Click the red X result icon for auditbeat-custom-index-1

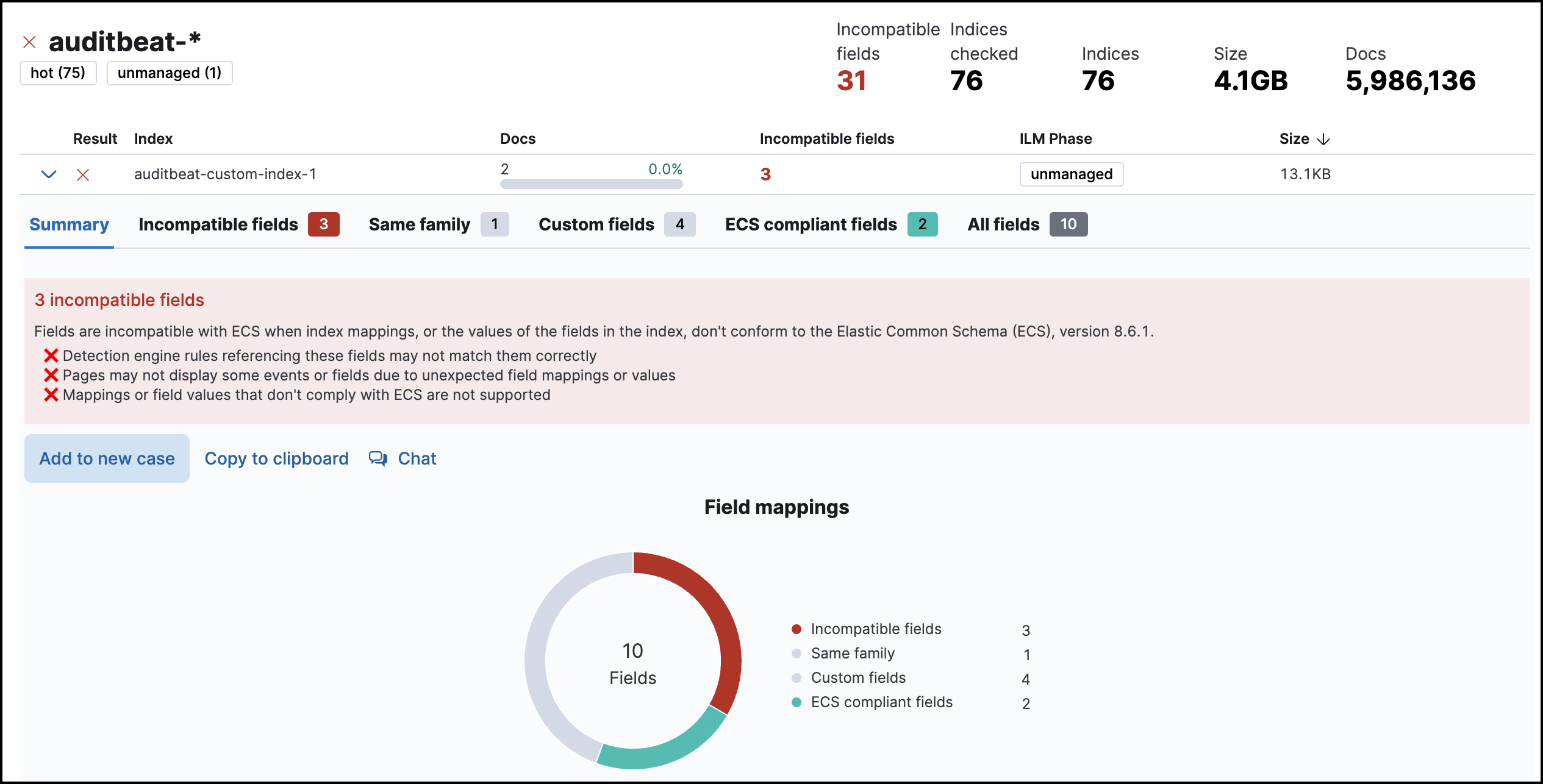pyautogui.click(x=84, y=174)
